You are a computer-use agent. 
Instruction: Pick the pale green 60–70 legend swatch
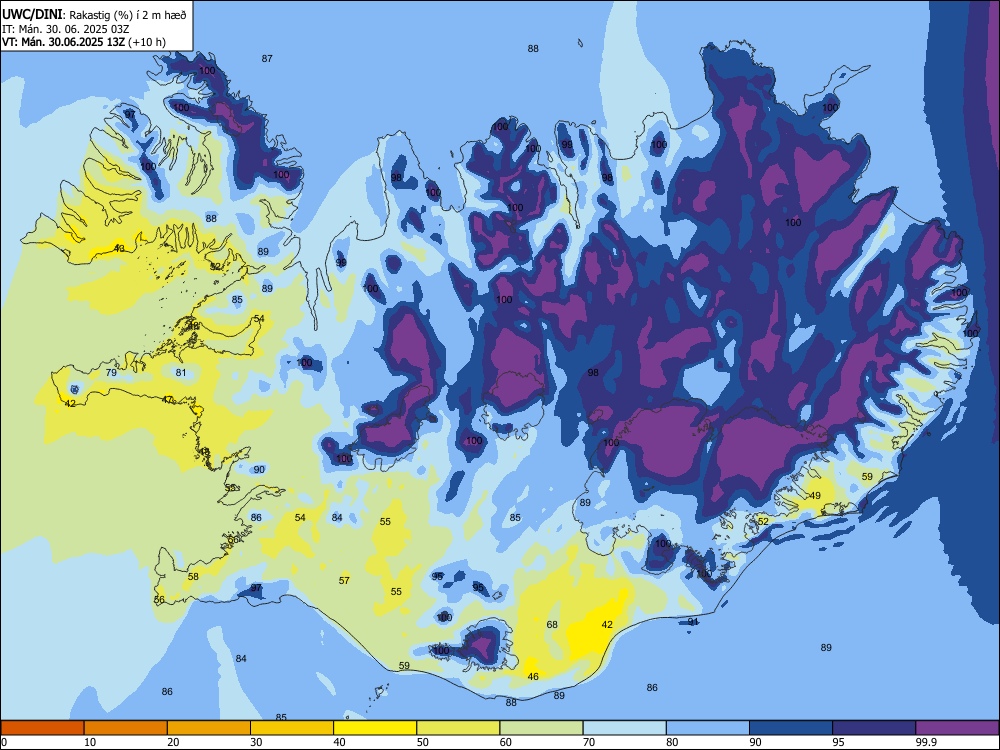pyautogui.click(x=541, y=728)
